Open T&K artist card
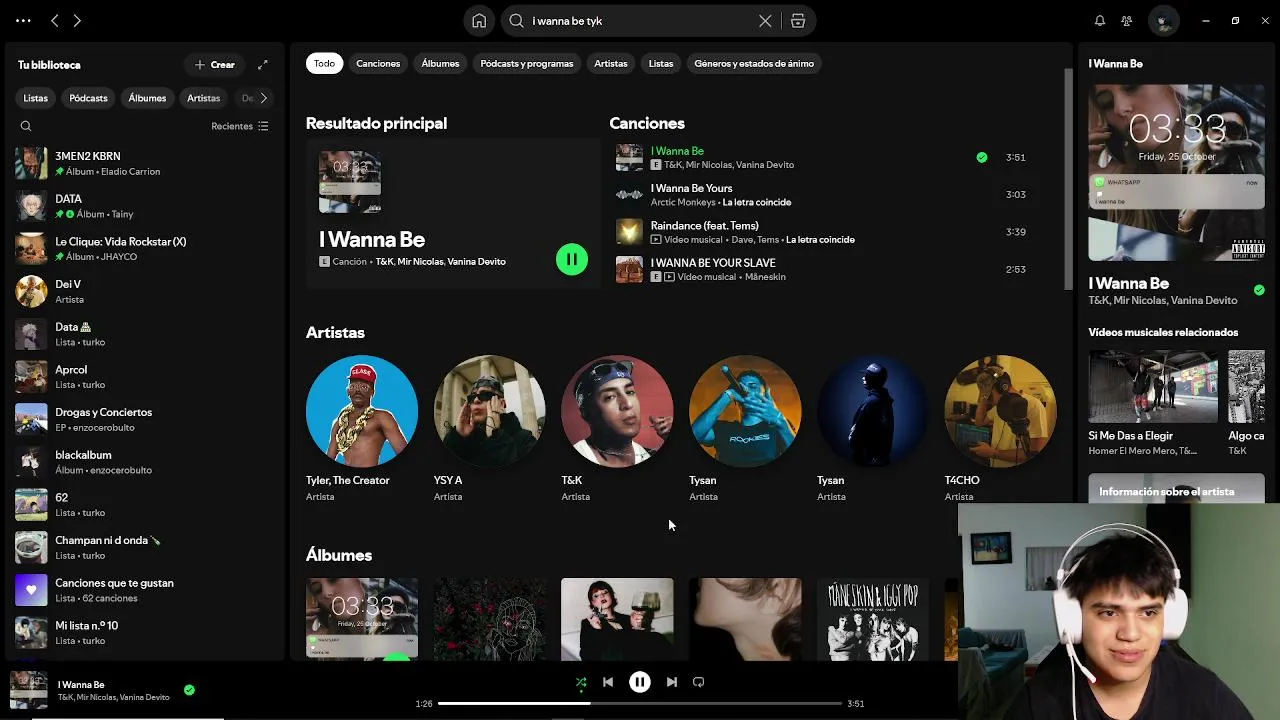 pyautogui.click(x=617, y=428)
